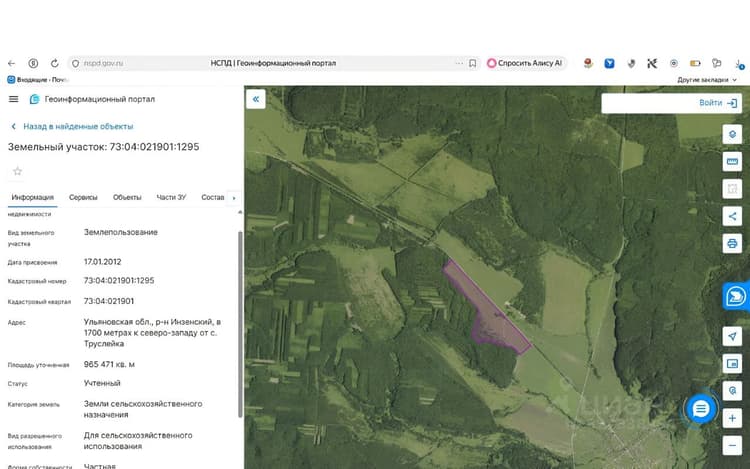This screenshot has height=469, width=750.
Task: Select the Информация tab
Action: (33, 197)
